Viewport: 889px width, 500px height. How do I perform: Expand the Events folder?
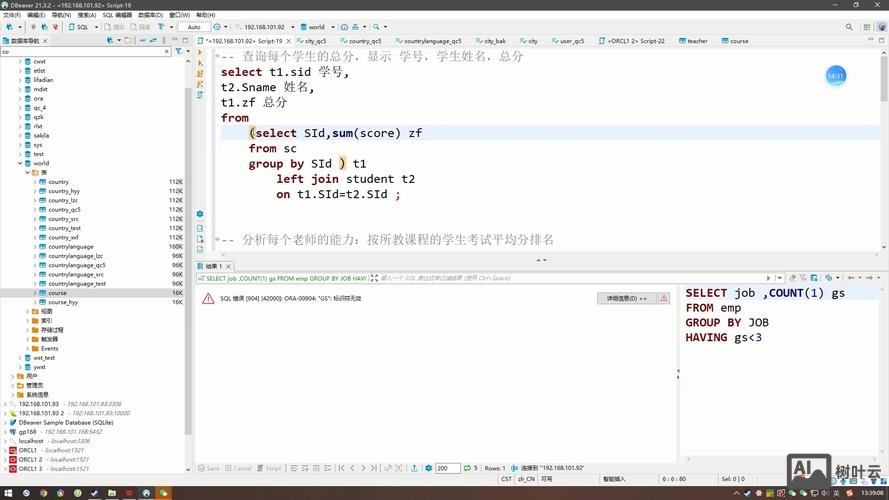(x=27, y=349)
